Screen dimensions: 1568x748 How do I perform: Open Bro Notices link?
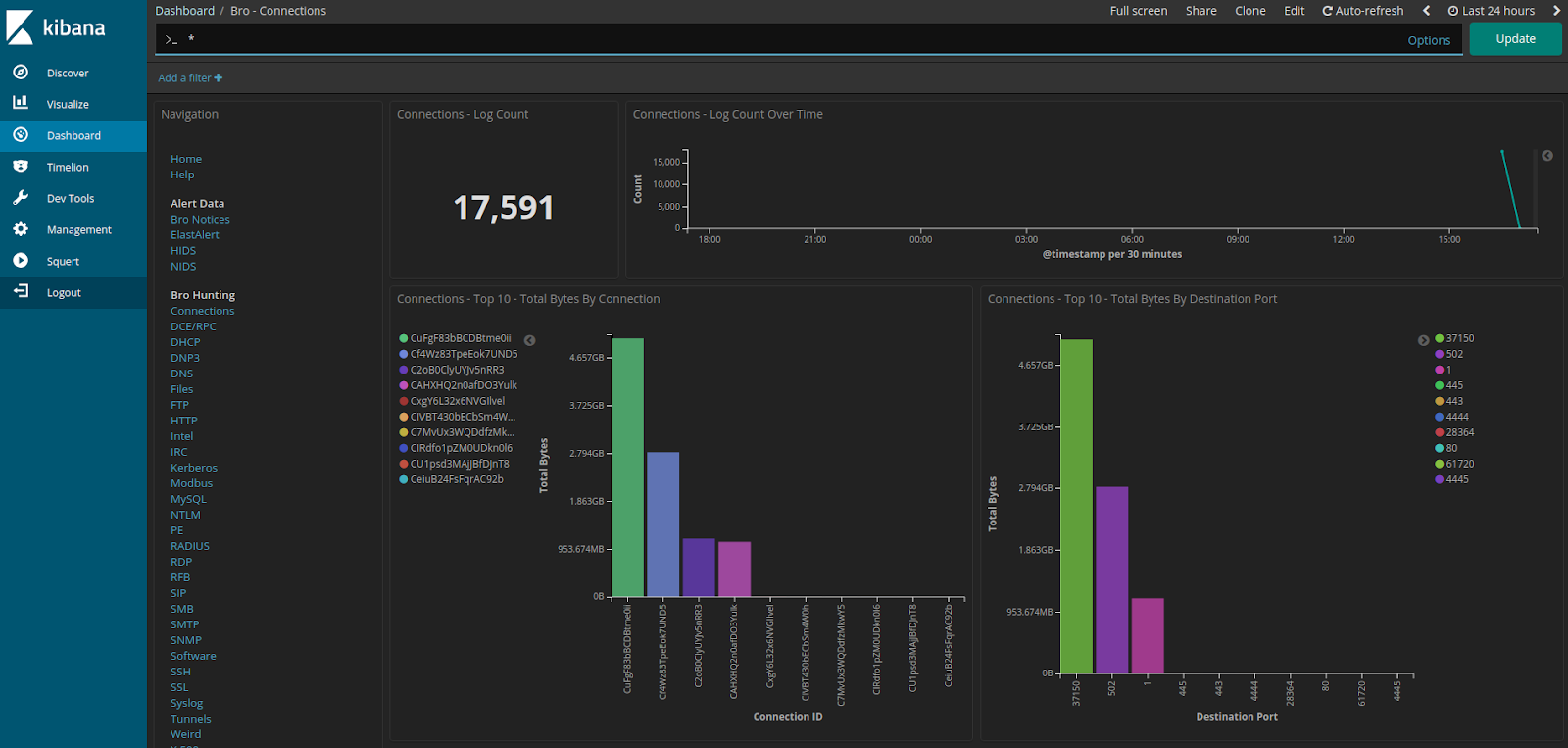click(200, 220)
